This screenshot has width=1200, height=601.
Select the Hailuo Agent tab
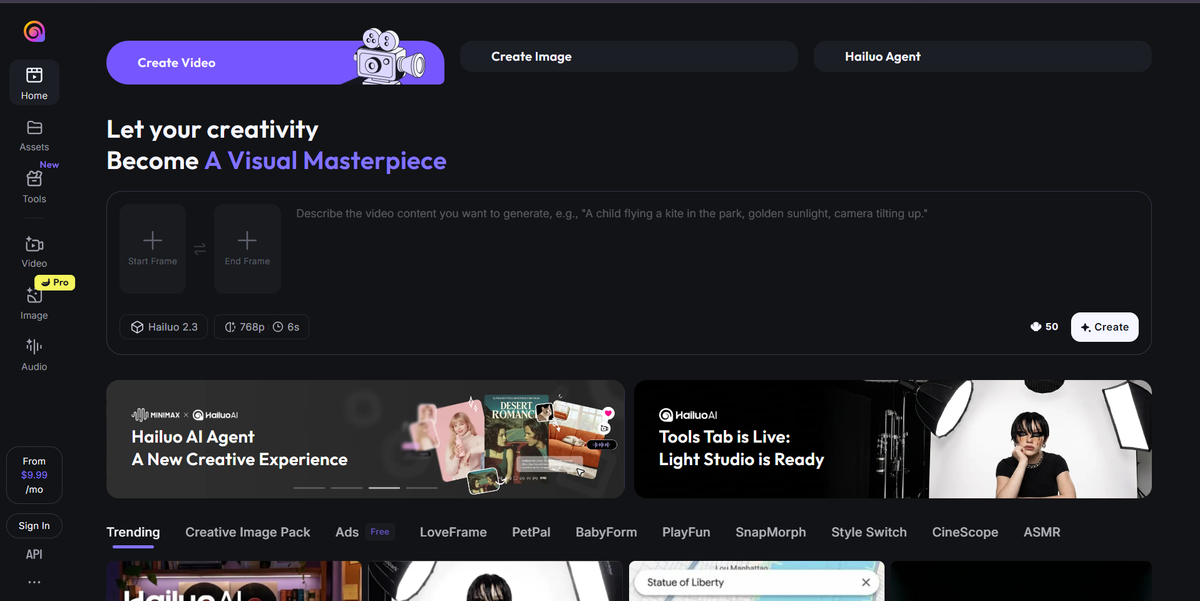983,57
